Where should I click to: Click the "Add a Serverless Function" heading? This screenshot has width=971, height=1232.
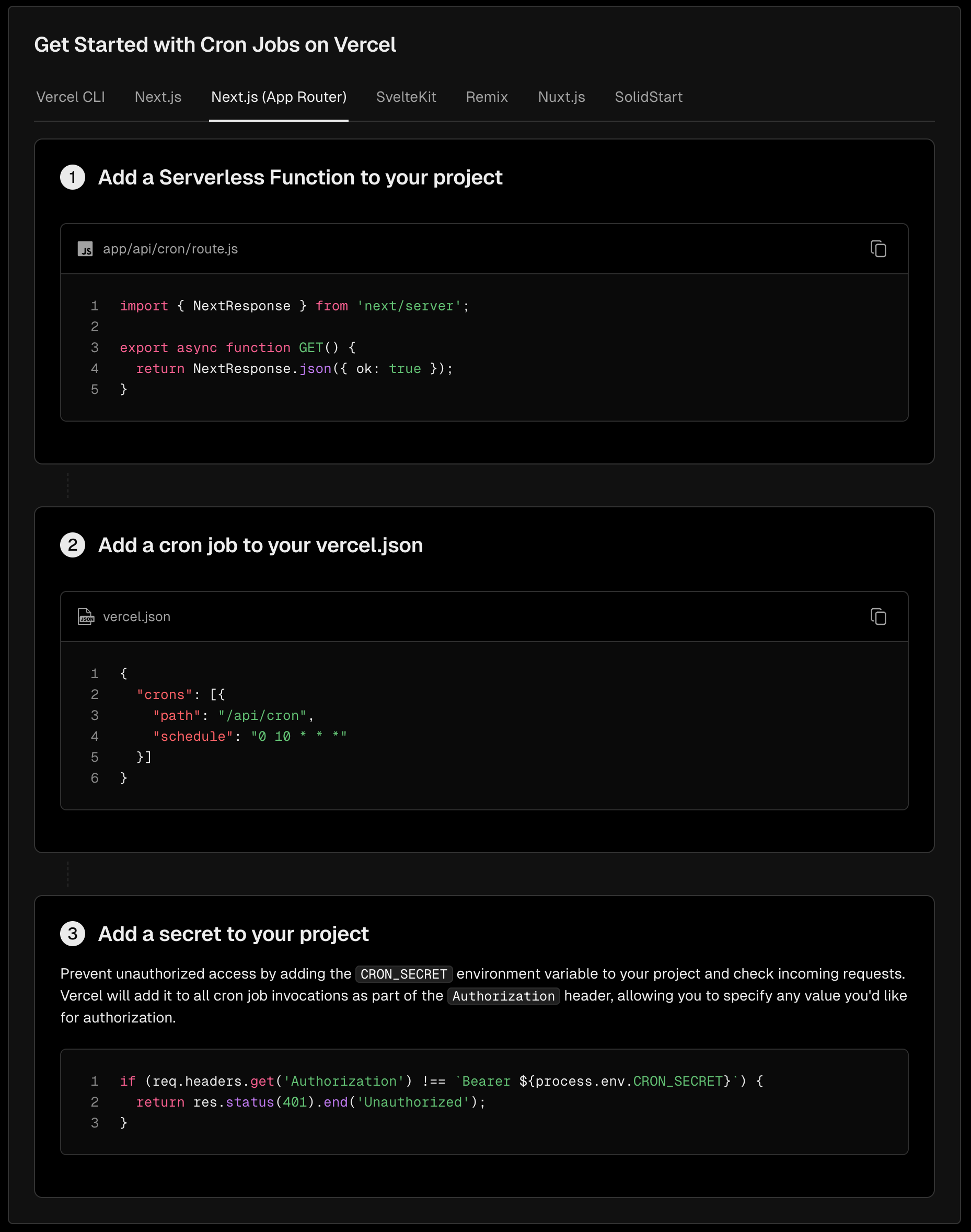[299, 177]
